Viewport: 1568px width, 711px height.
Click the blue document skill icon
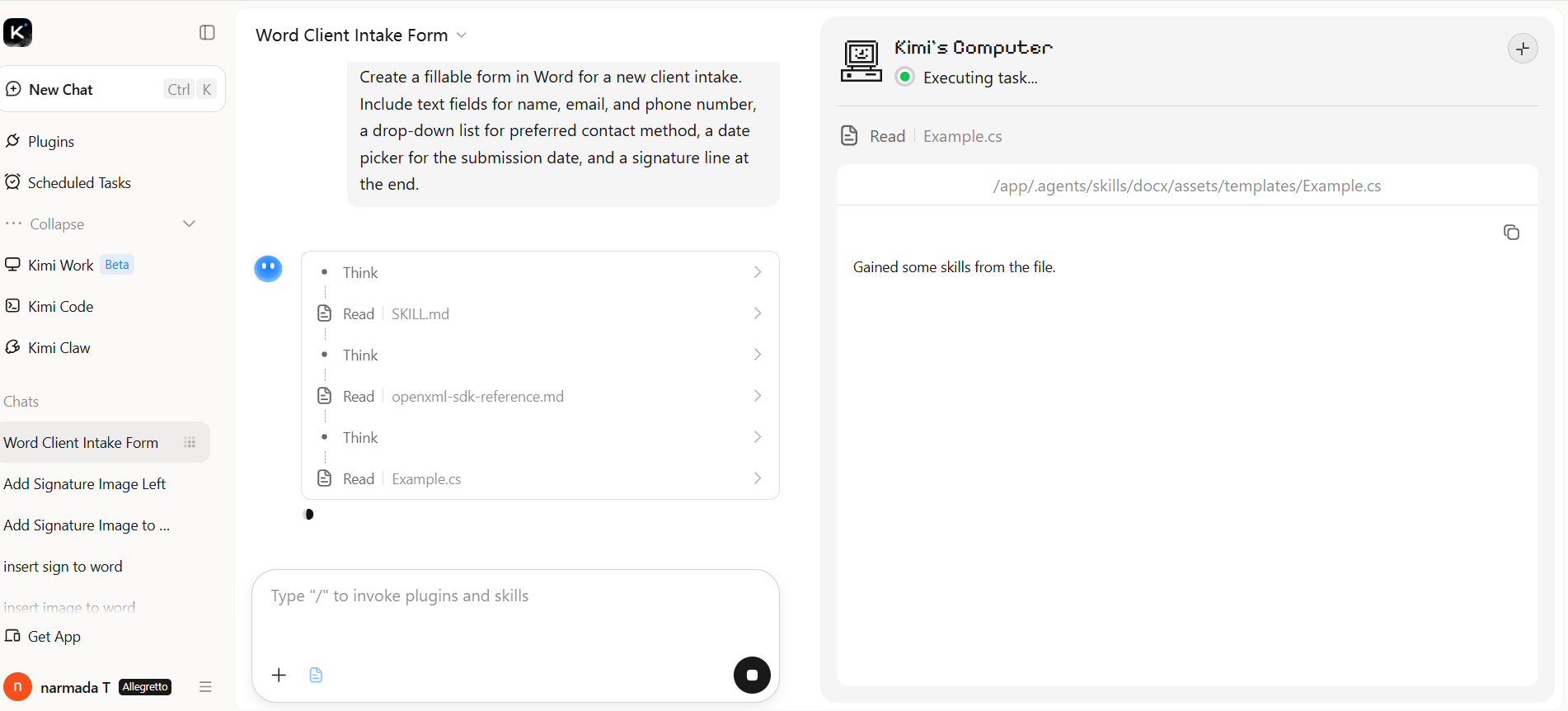pyautogui.click(x=316, y=676)
